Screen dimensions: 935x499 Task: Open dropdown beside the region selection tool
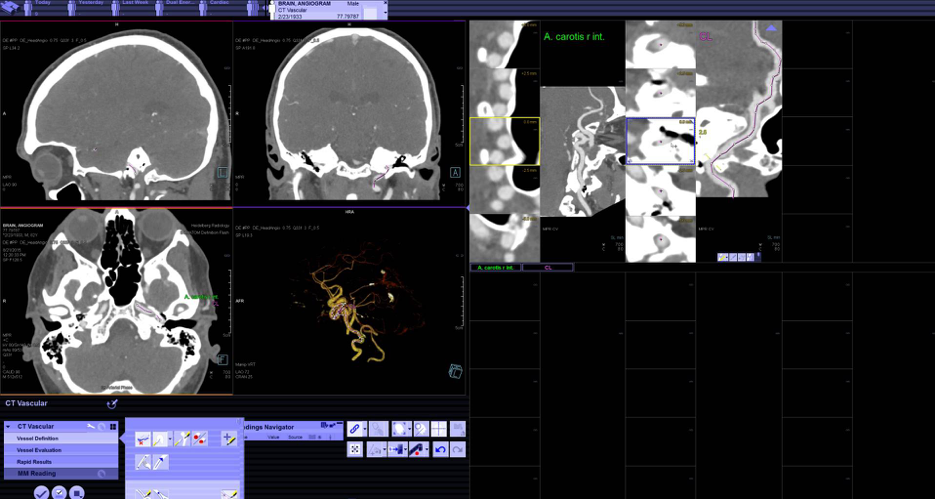[x=410, y=429]
